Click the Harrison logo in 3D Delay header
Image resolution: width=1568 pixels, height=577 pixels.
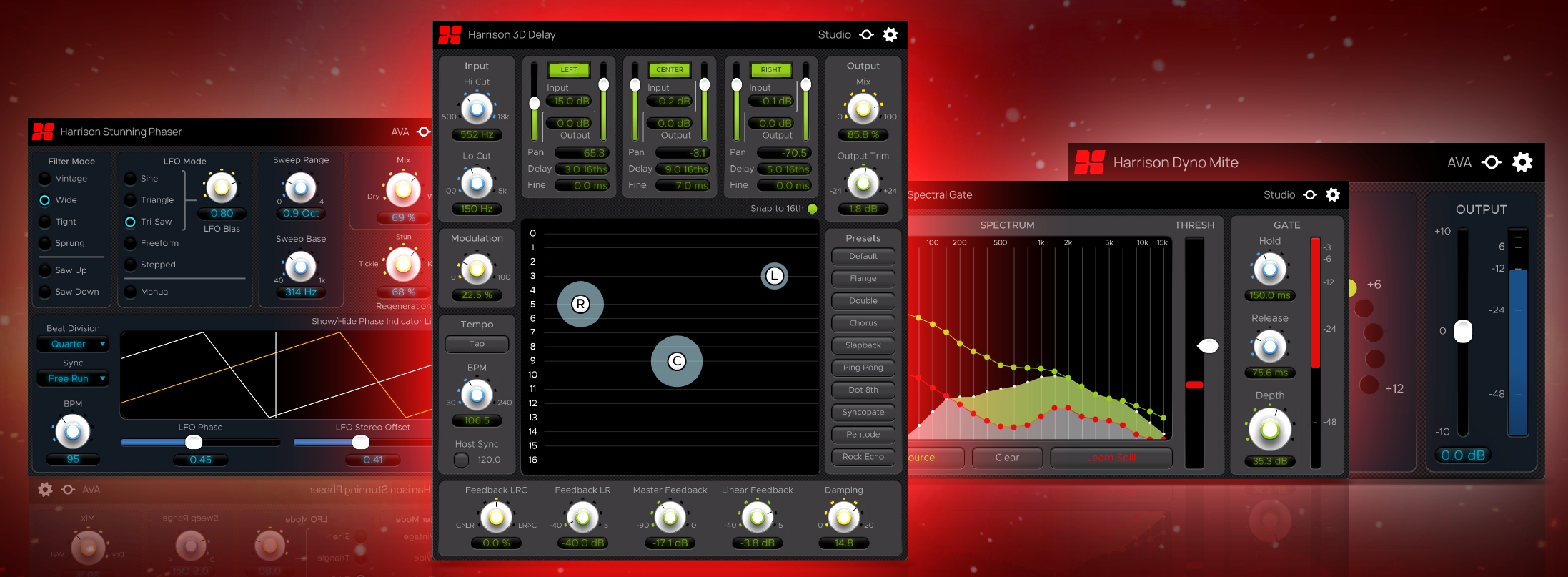(x=450, y=34)
